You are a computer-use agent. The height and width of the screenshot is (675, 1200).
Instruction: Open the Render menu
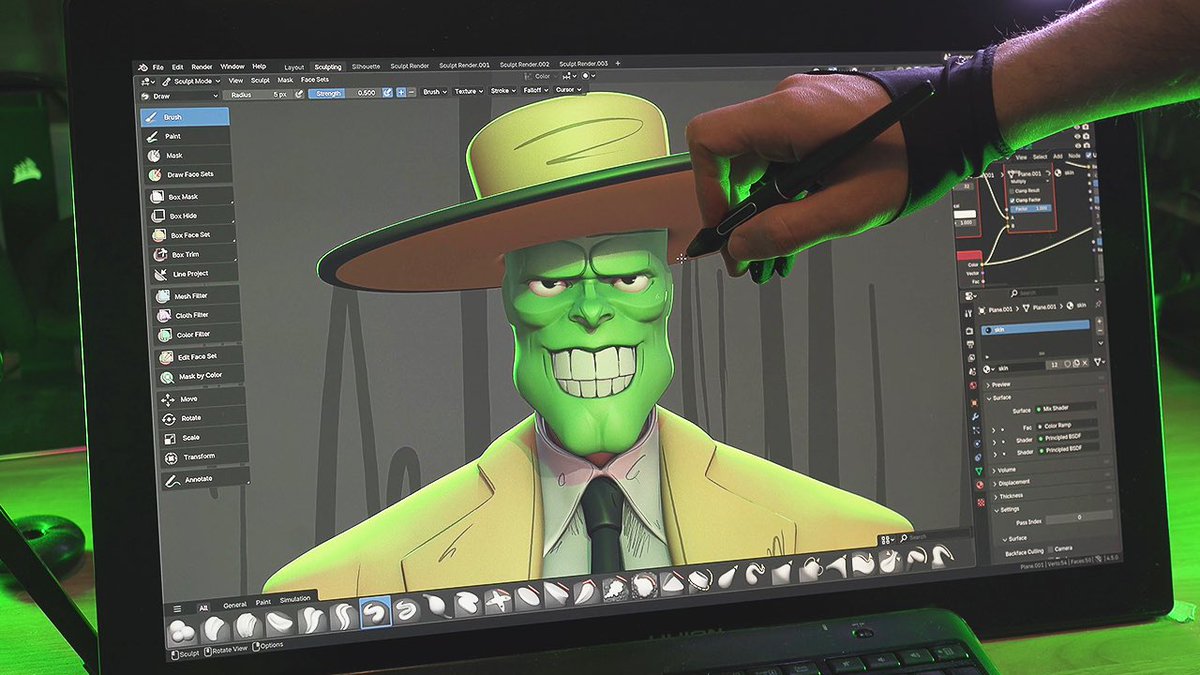(203, 66)
